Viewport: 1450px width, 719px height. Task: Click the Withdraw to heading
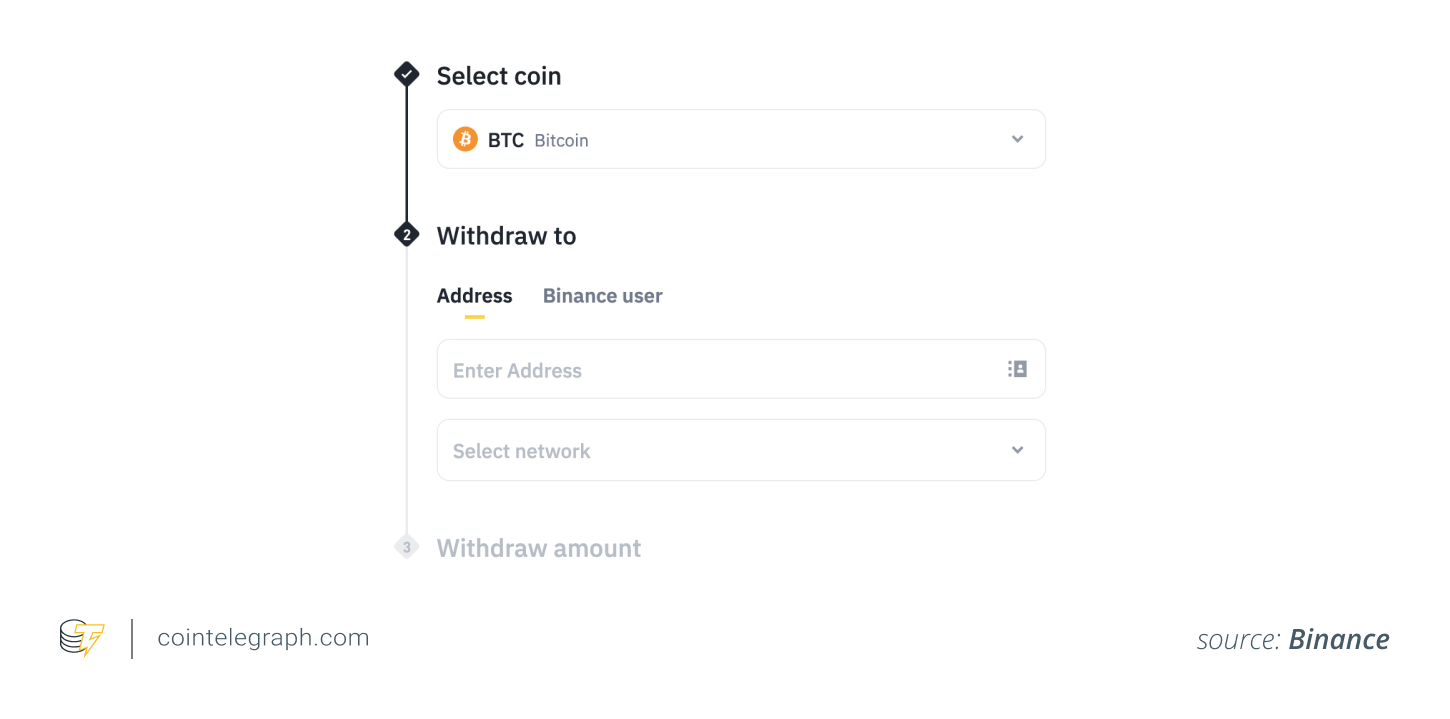506,235
